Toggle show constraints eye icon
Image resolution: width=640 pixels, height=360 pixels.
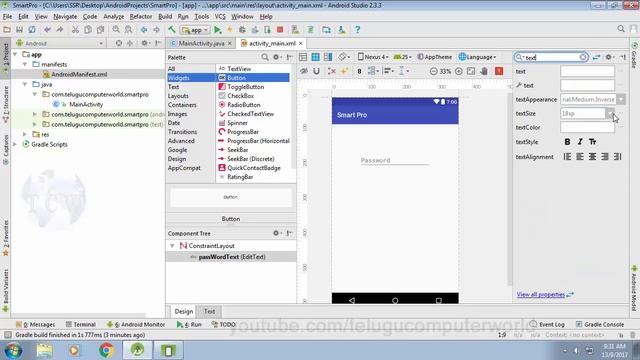pos(304,71)
